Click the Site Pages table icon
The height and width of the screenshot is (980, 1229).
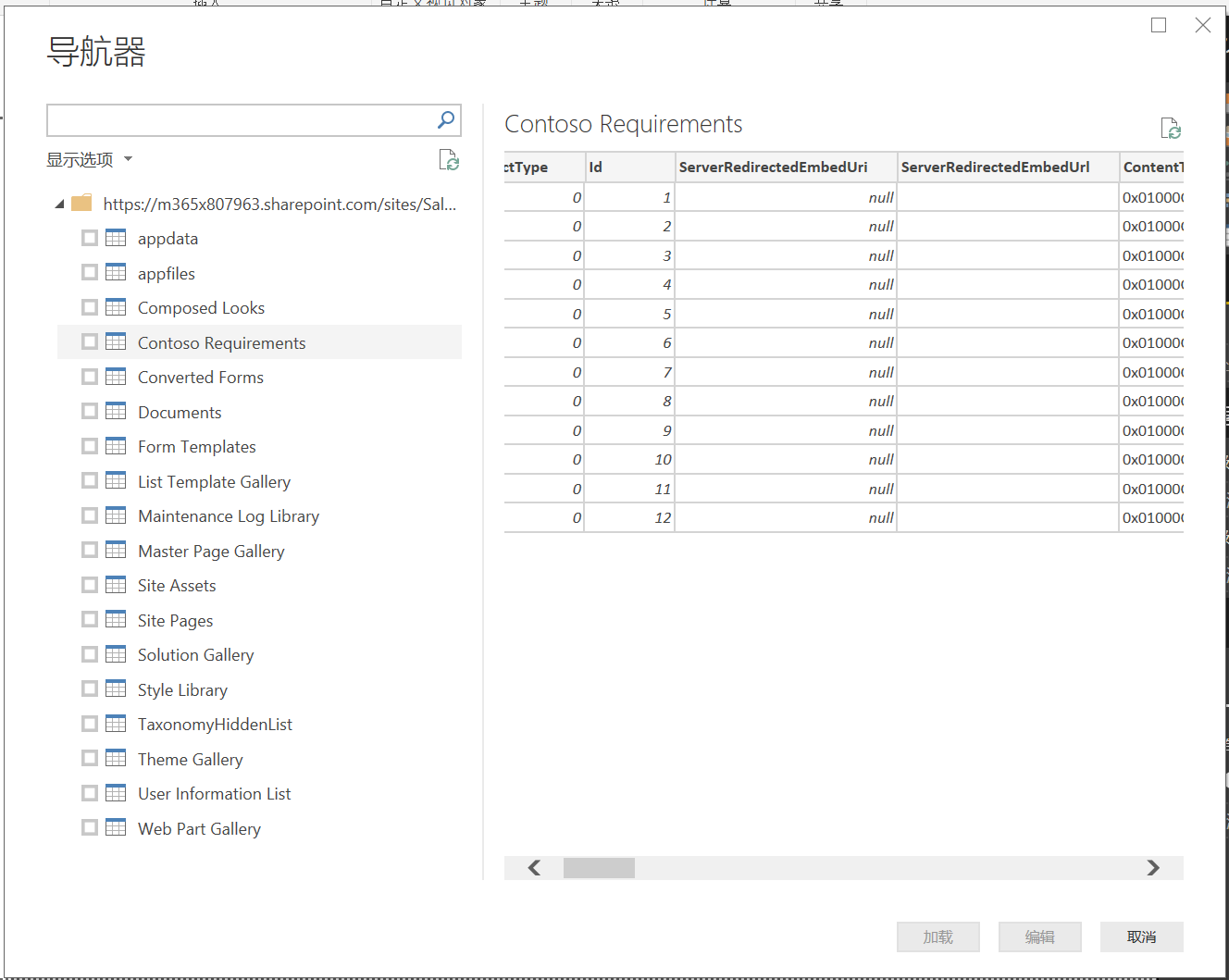(x=115, y=620)
